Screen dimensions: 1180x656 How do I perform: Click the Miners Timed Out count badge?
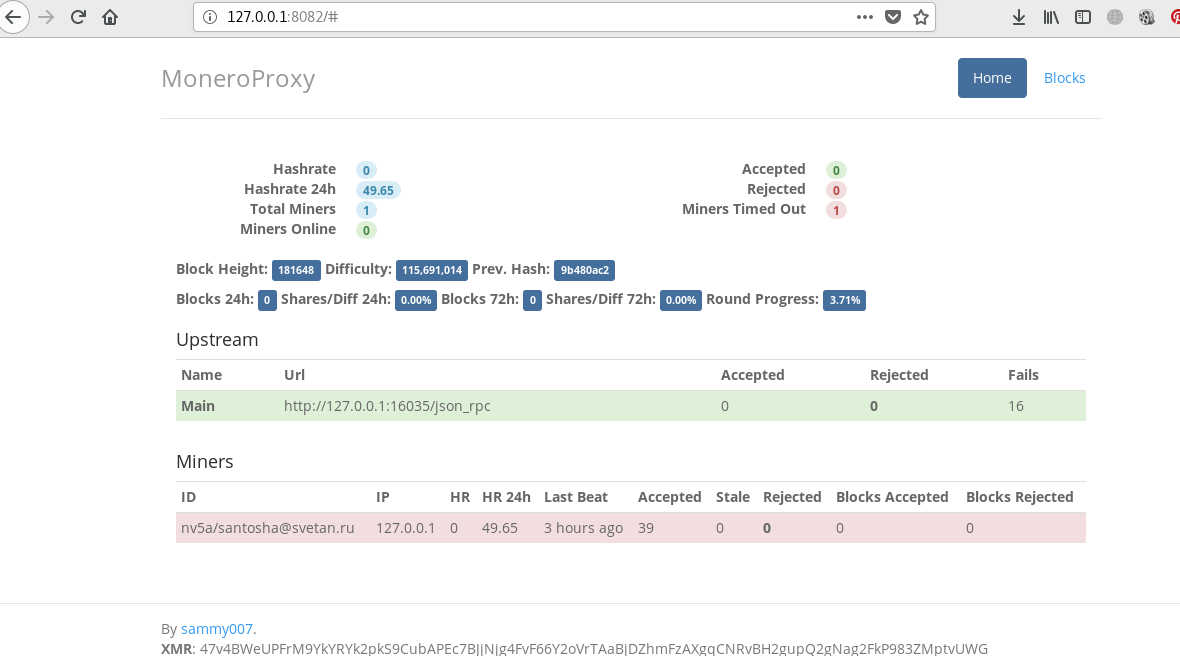[x=835, y=210]
